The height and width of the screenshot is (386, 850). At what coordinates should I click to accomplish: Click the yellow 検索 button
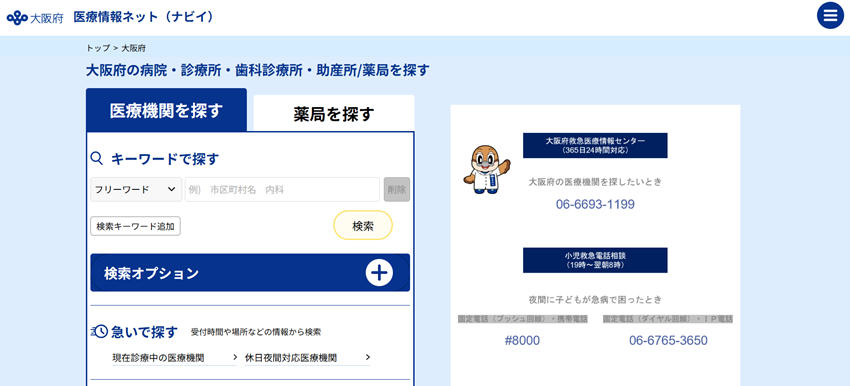(363, 226)
